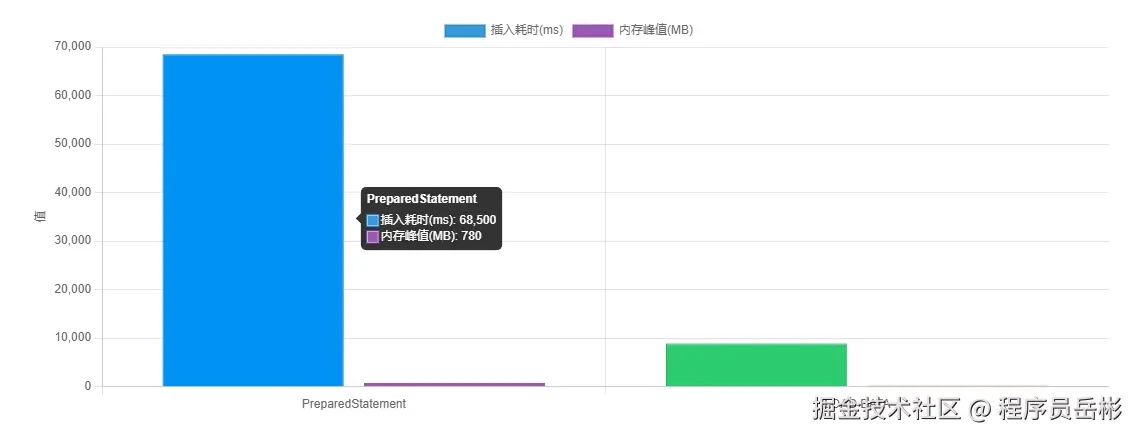Toggle the 内存峰值(MB) legend label
Screen dimensions: 1138x438
pos(655,30)
